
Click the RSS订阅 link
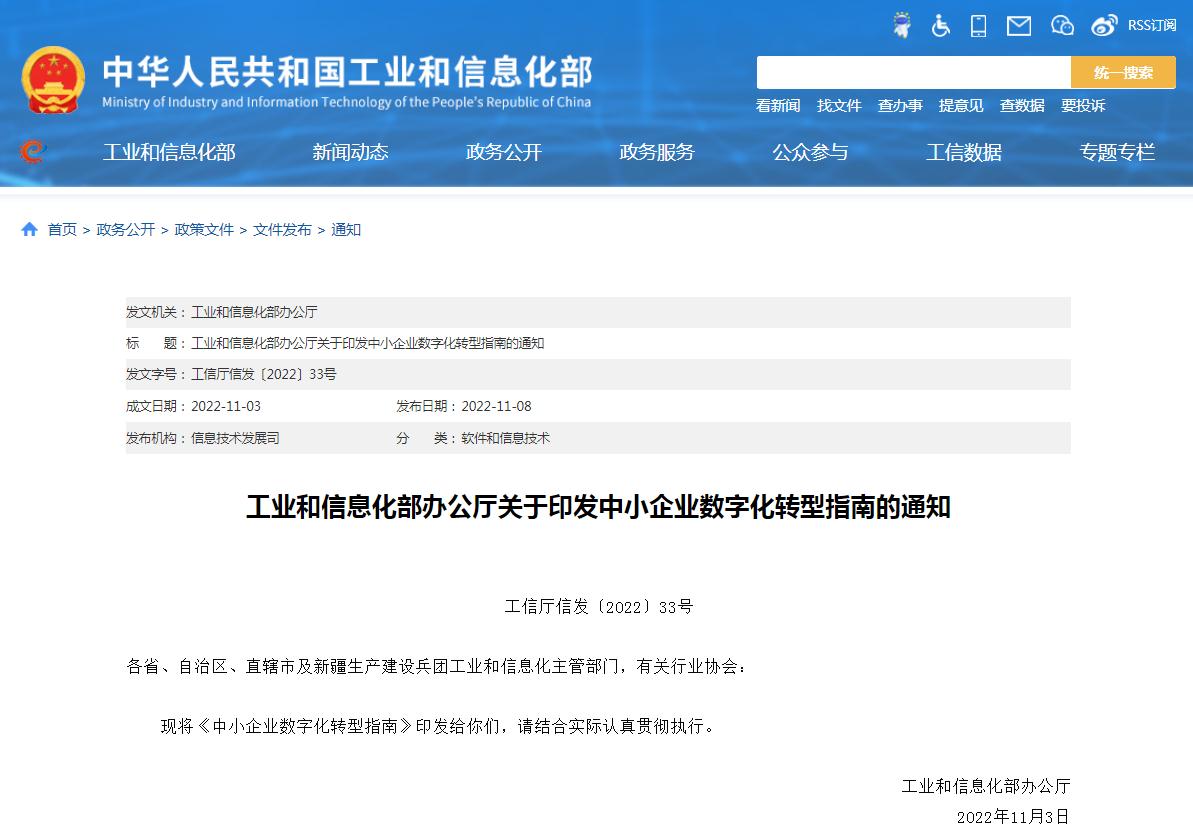[1152, 26]
